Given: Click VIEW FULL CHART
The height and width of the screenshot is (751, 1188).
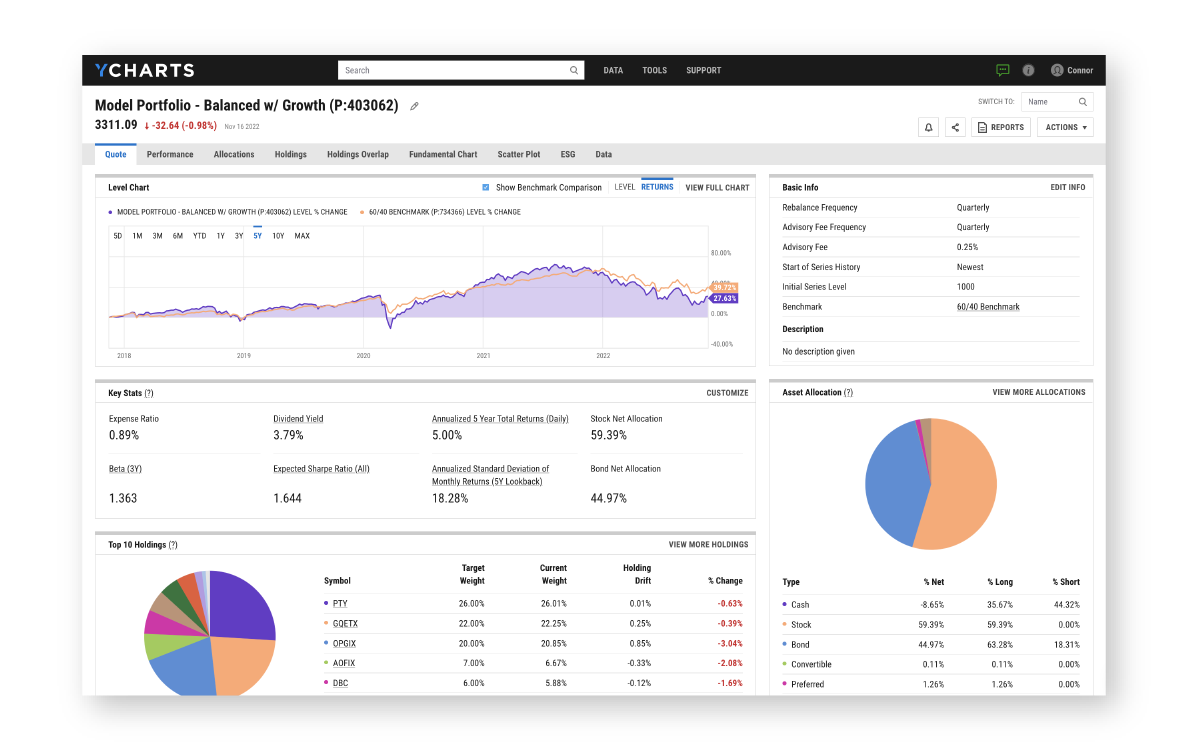Looking at the screenshot, I should pos(716,187).
